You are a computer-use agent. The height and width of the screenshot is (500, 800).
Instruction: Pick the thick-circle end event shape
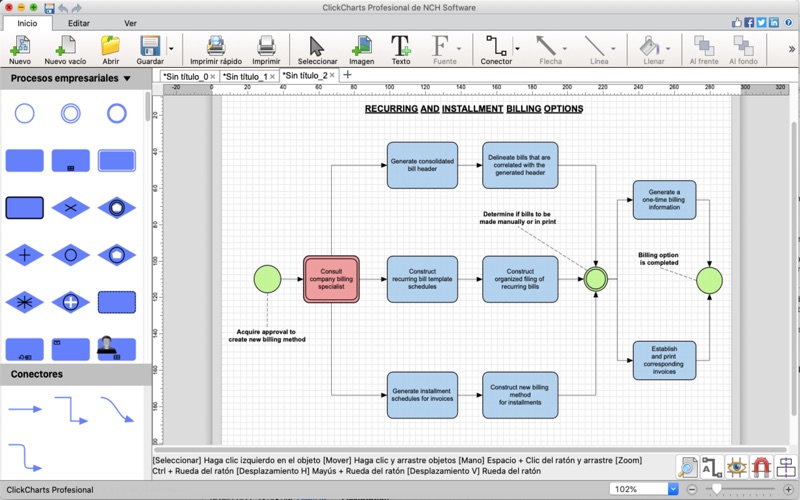116,113
